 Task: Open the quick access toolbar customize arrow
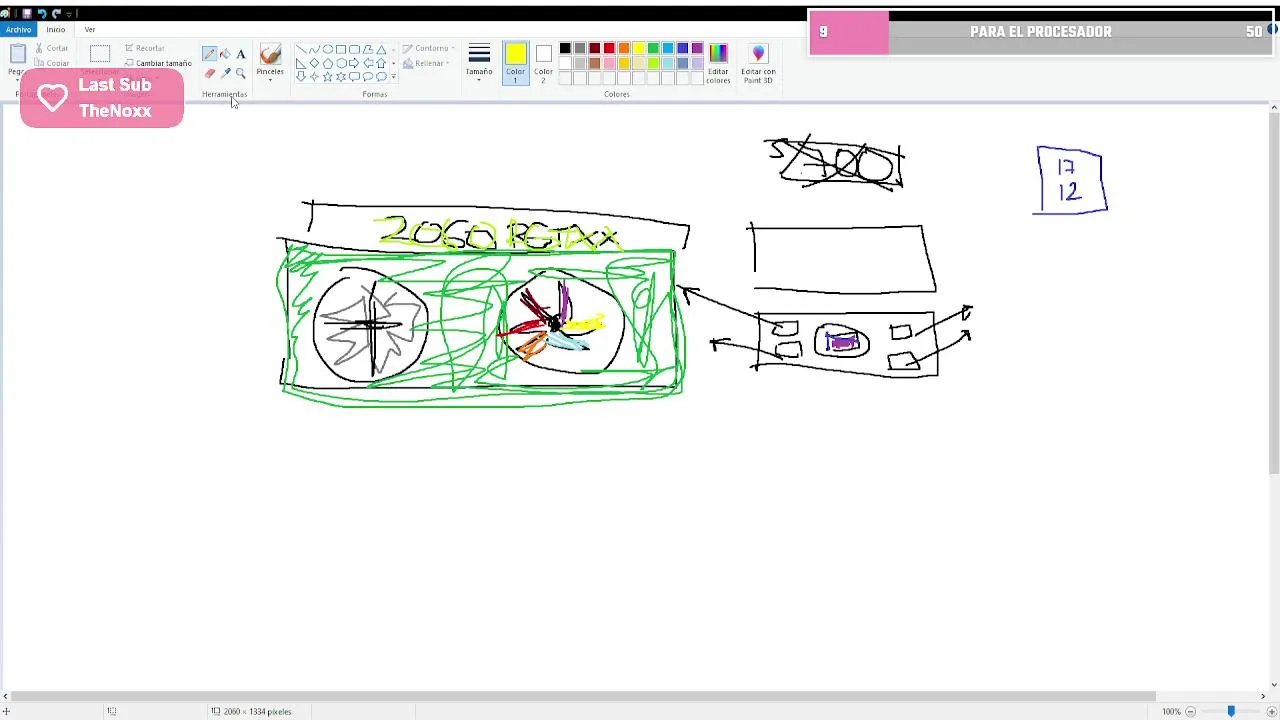click(69, 14)
